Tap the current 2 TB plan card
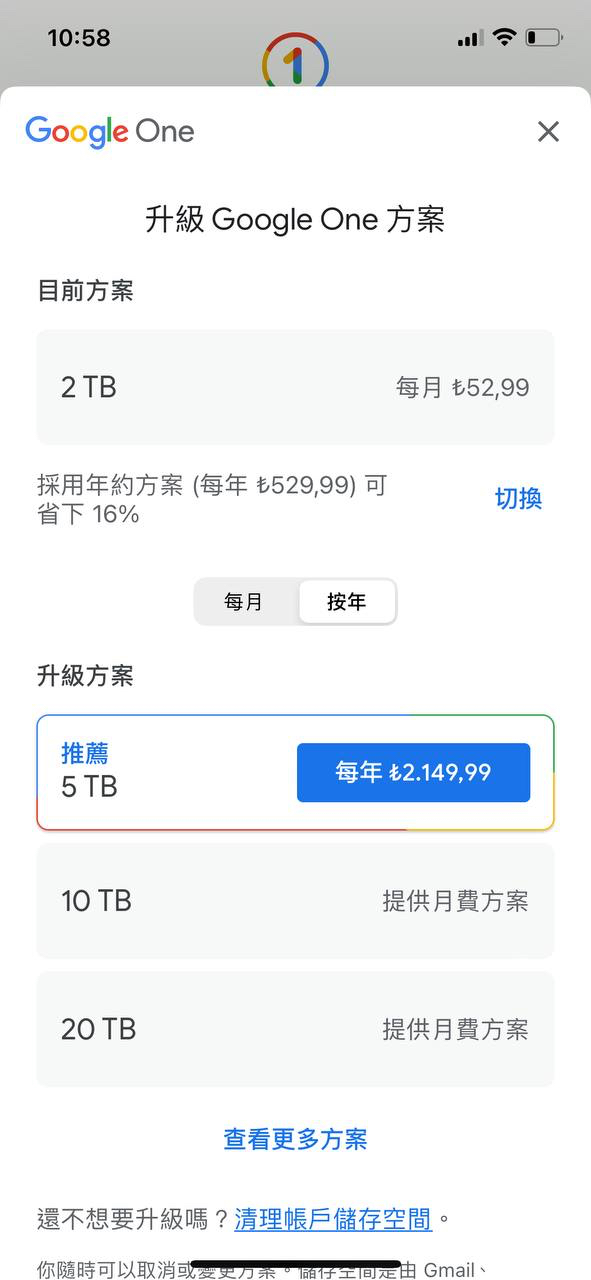The image size is (591, 1280). tap(295, 387)
